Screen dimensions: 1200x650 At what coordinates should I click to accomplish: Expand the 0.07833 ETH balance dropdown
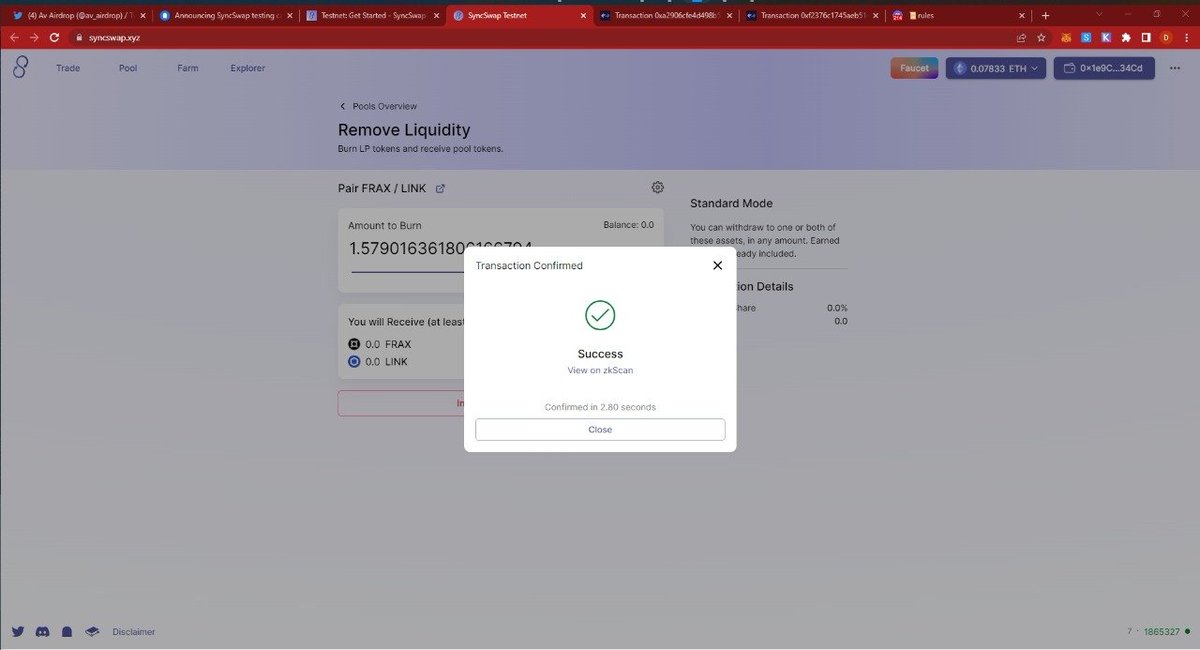coord(996,68)
